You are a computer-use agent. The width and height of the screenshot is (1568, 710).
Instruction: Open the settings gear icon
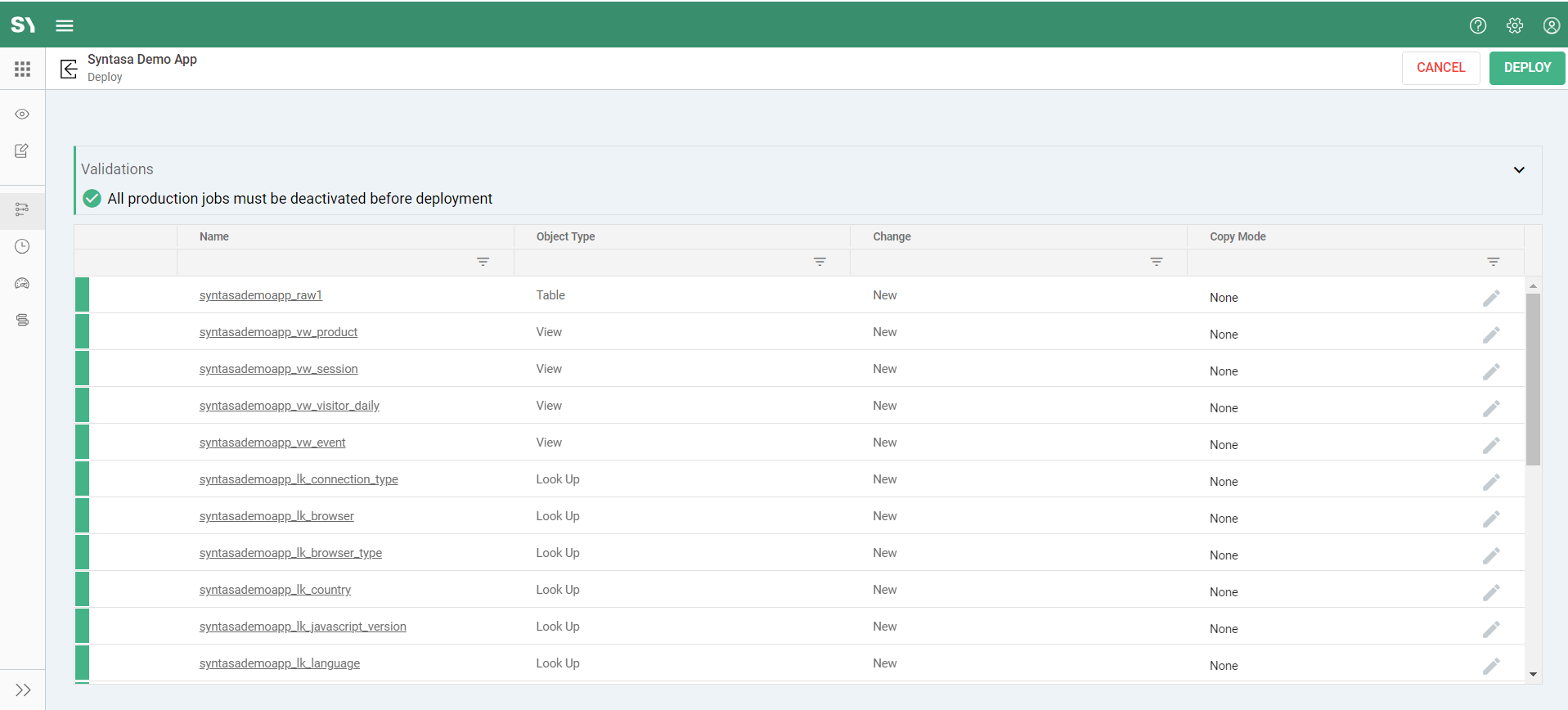(1514, 25)
